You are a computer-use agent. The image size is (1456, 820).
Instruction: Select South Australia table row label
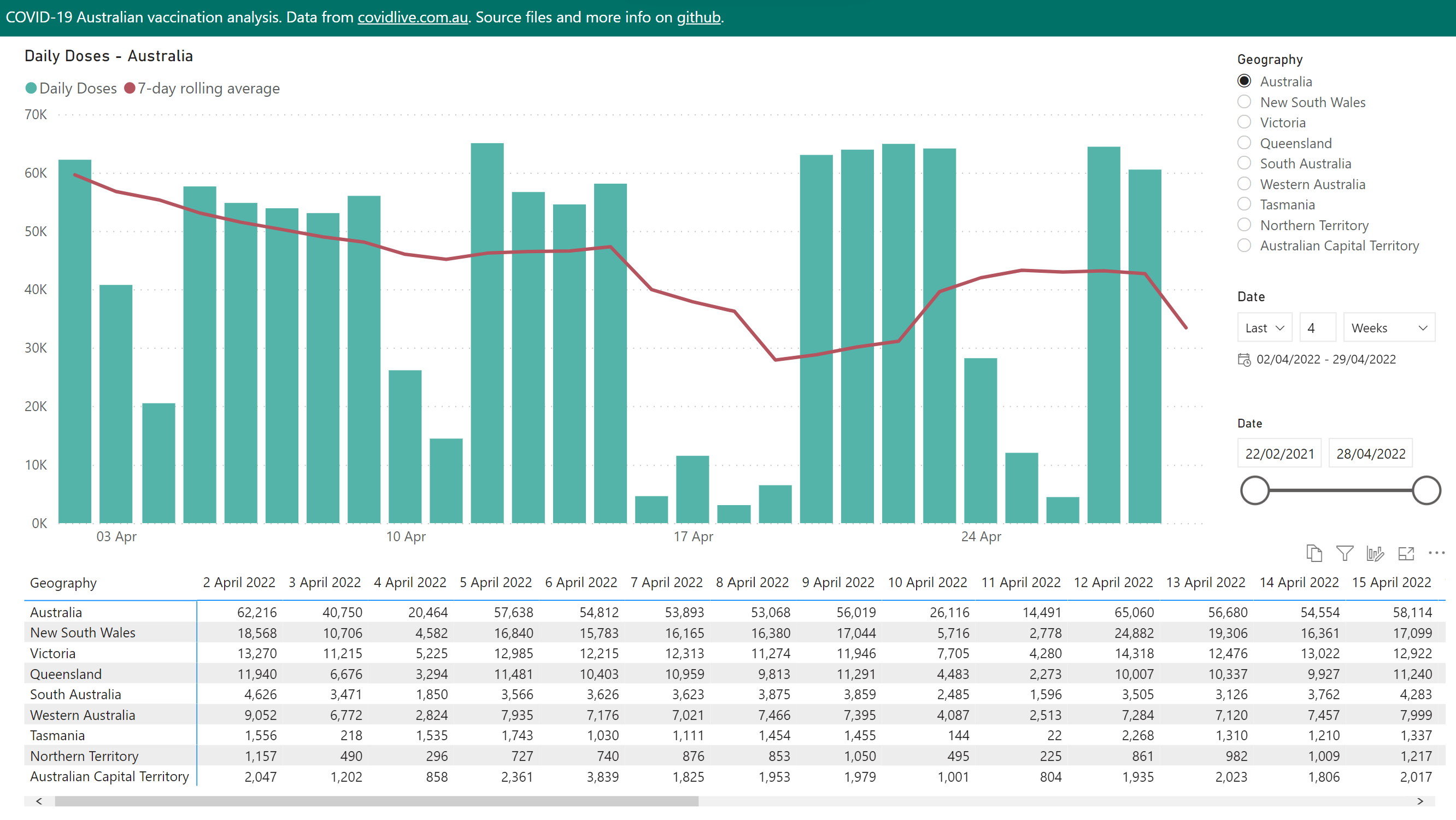tap(75, 694)
